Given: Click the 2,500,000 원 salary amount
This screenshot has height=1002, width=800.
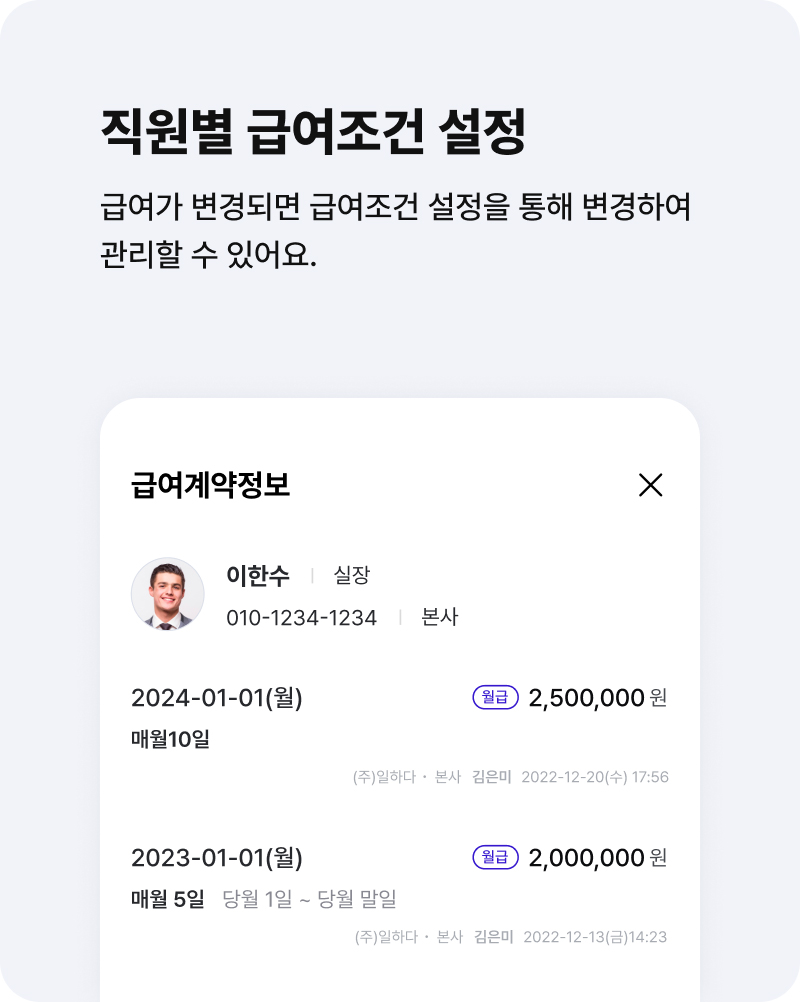Looking at the screenshot, I should pos(597,697).
